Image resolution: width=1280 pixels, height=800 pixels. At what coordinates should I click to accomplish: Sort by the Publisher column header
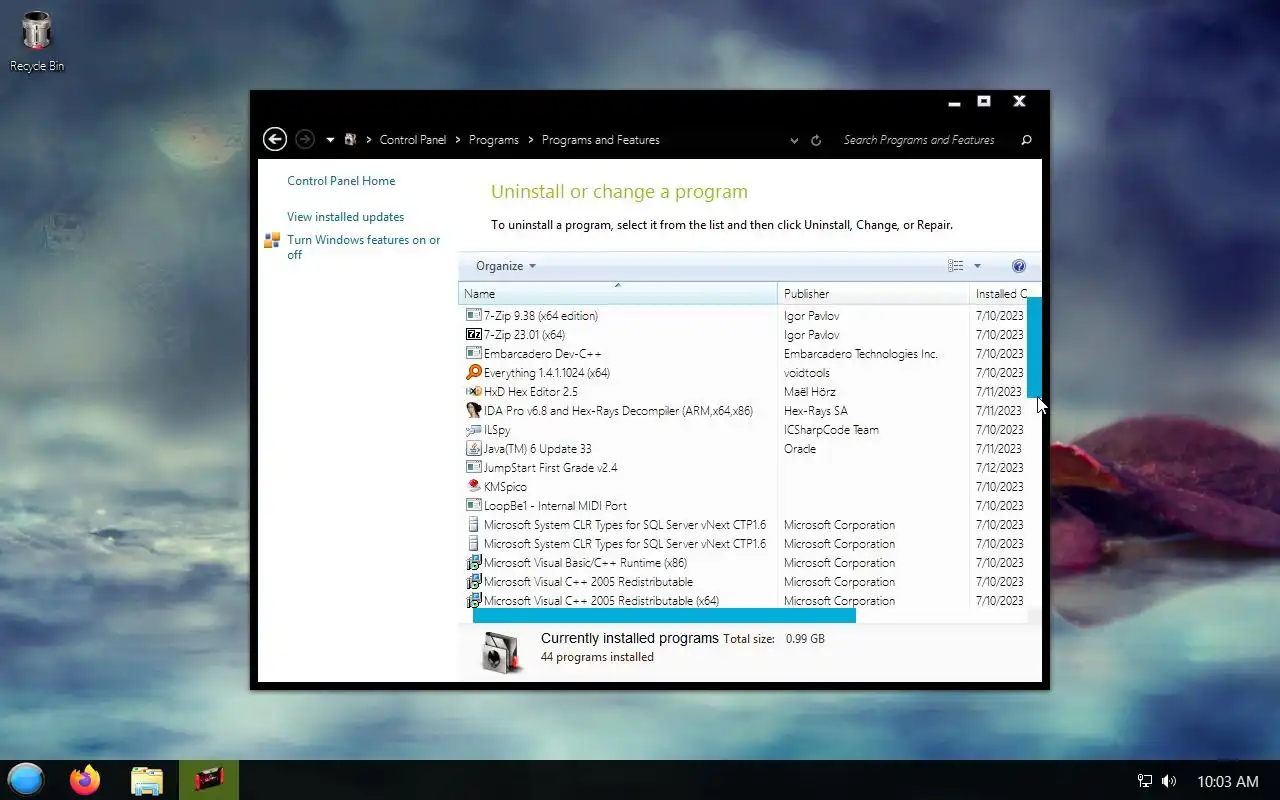[873, 294]
